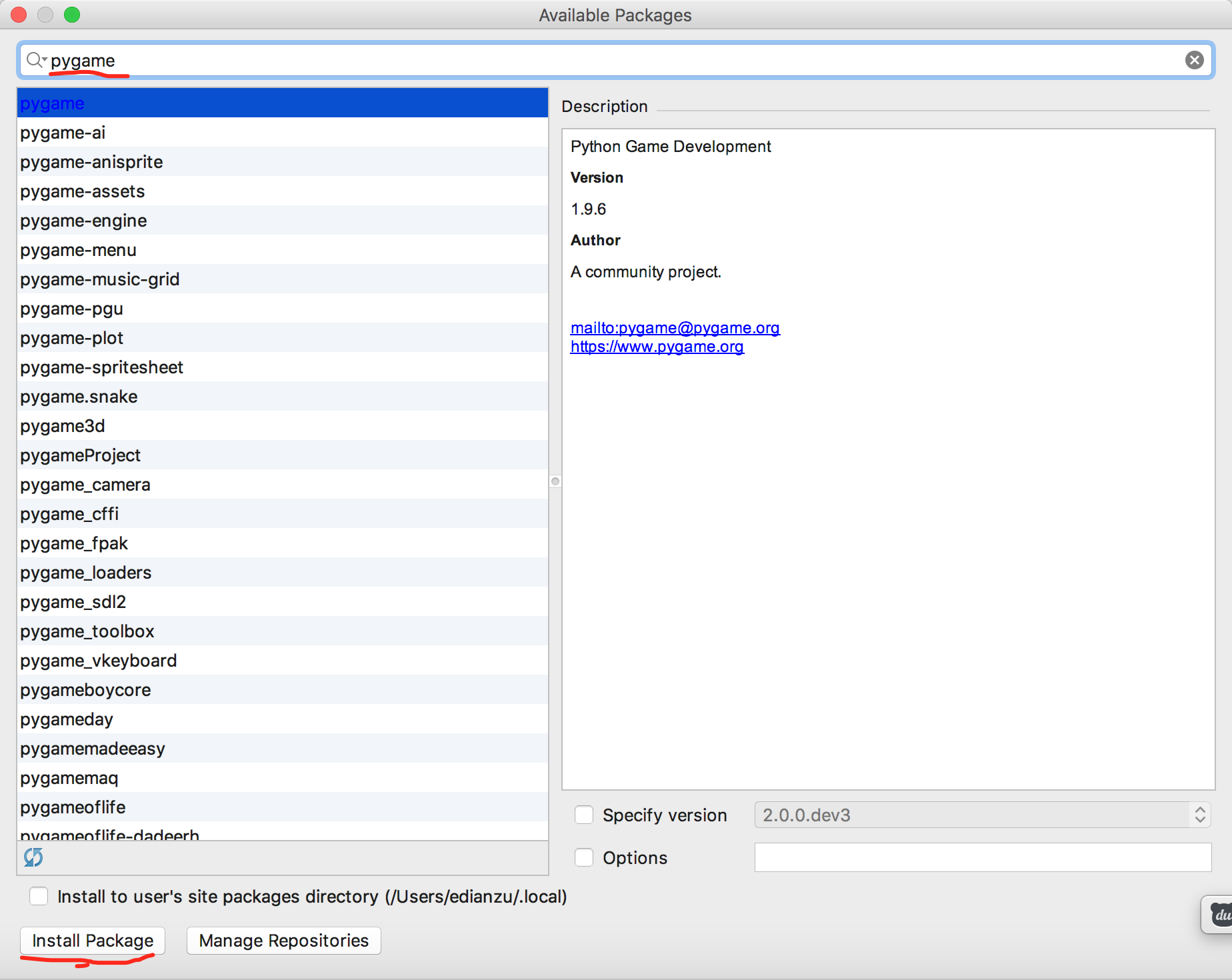The width and height of the screenshot is (1232, 980).
Task: Enable the Options checkbox
Action: point(584,857)
